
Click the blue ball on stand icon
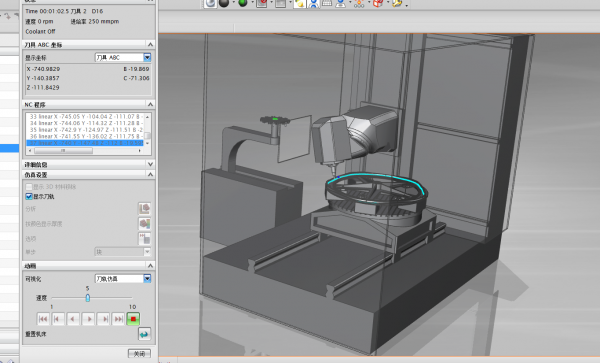(340, 3)
